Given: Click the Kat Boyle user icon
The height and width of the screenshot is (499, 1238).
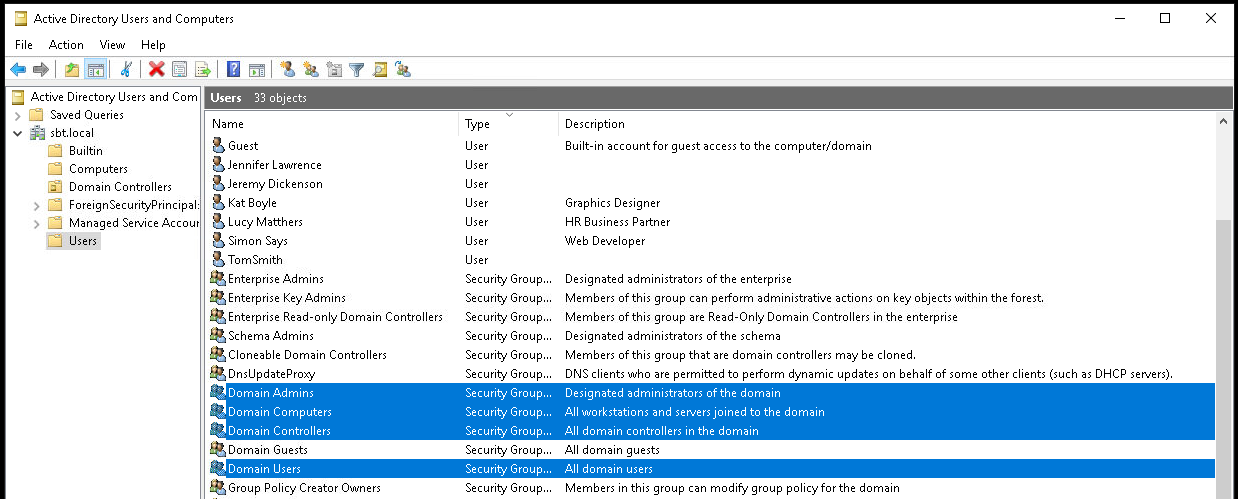Looking at the screenshot, I should [219, 203].
